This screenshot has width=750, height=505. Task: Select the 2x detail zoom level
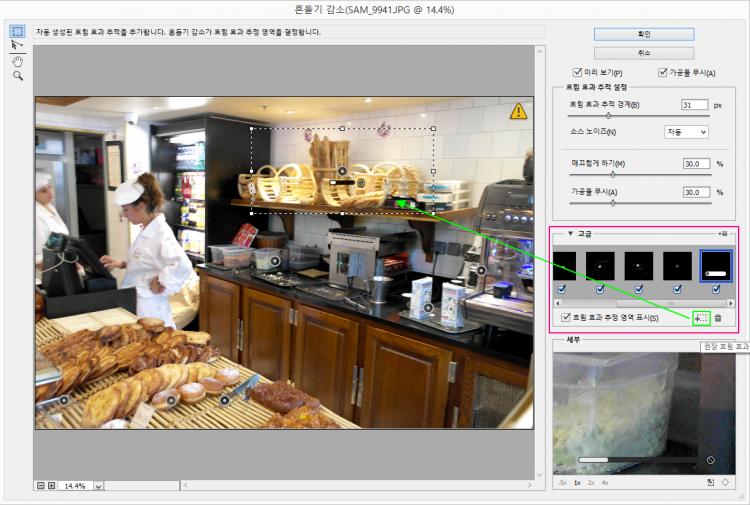(591, 482)
